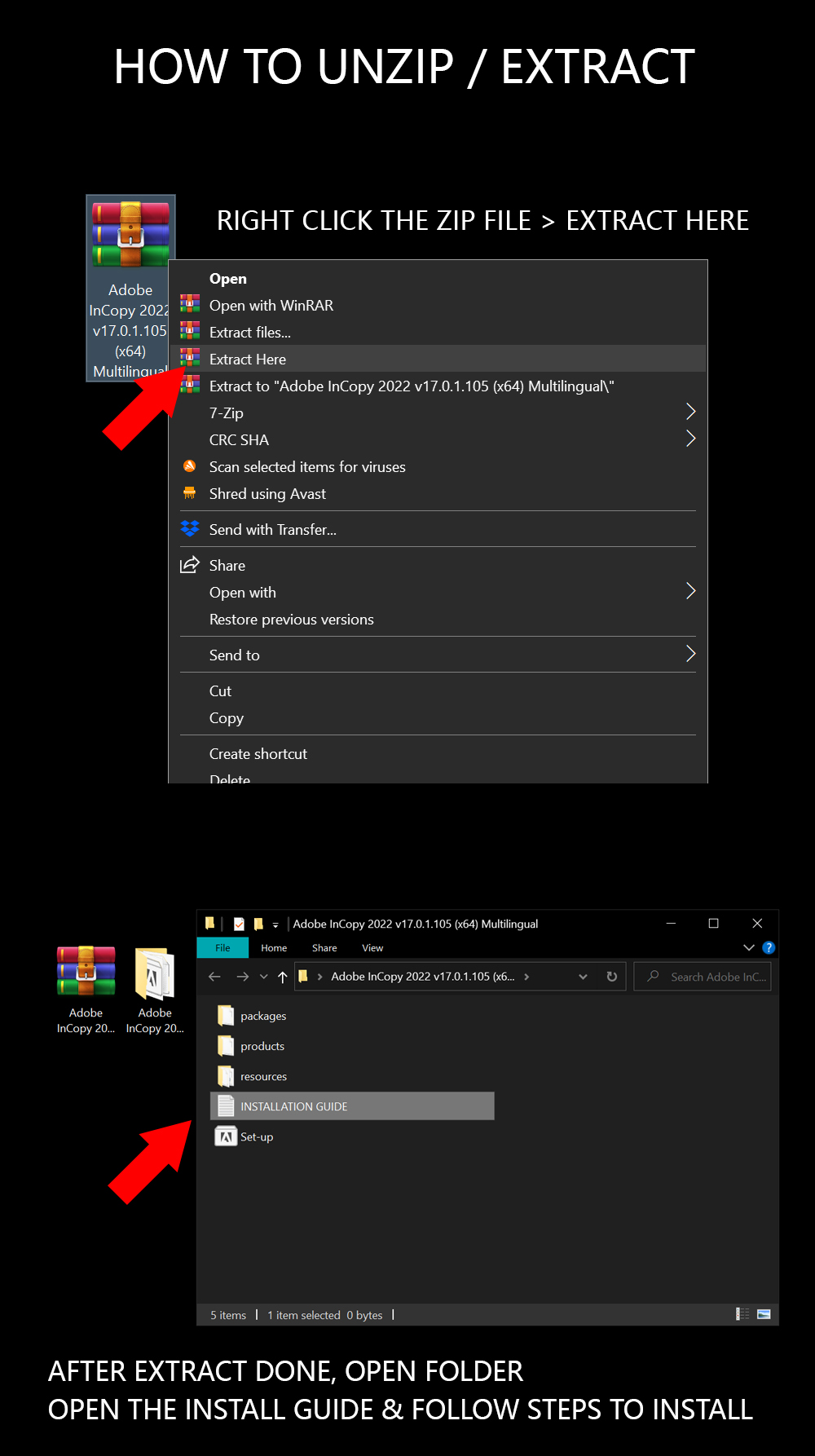This screenshot has height=1456, width=815.
Task: Choose Create shortcut
Action: click(x=258, y=754)
